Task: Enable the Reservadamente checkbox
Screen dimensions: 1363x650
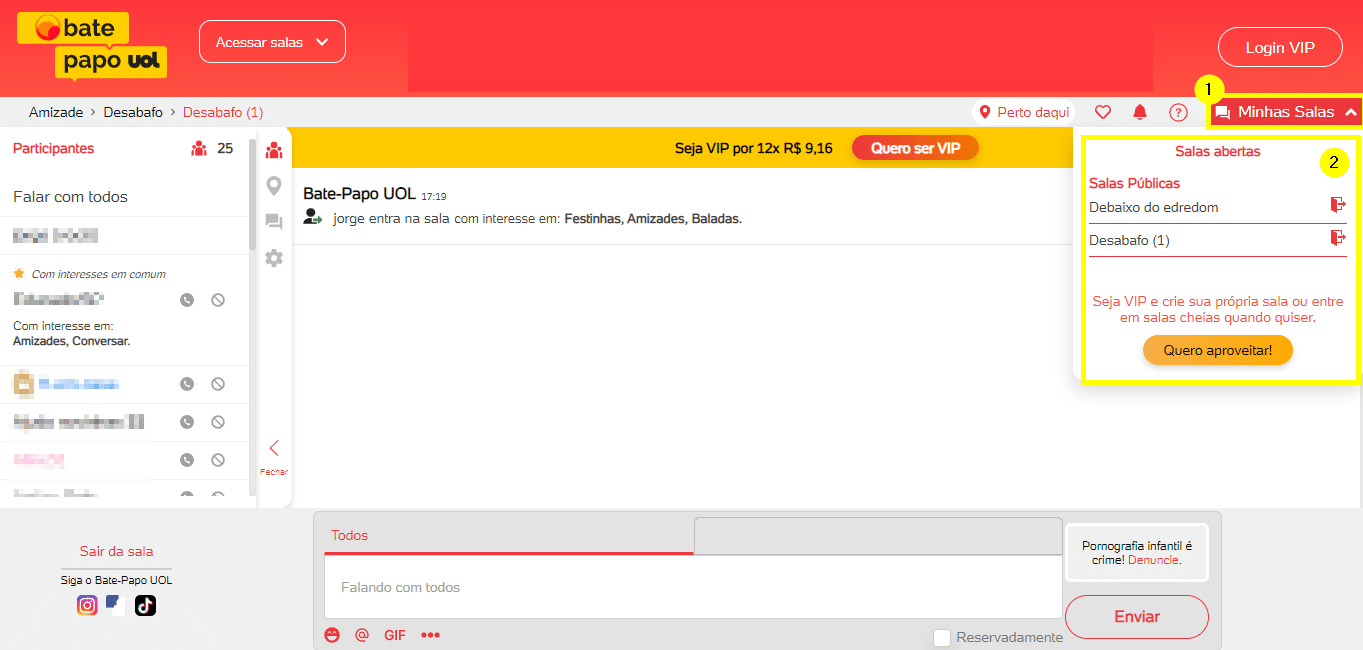Action: (x=941, y=638)
